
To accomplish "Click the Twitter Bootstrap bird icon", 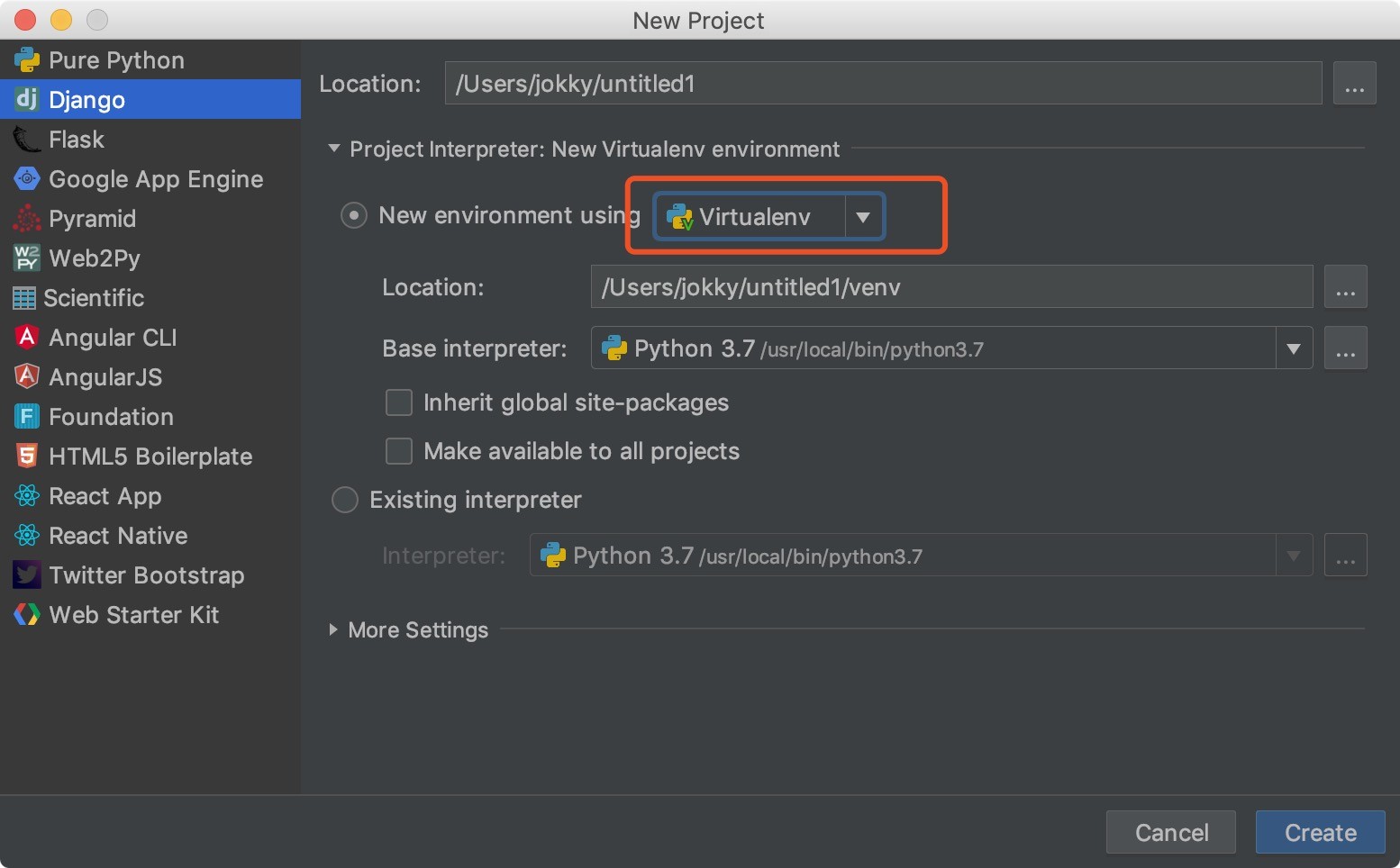I will 27,575.
